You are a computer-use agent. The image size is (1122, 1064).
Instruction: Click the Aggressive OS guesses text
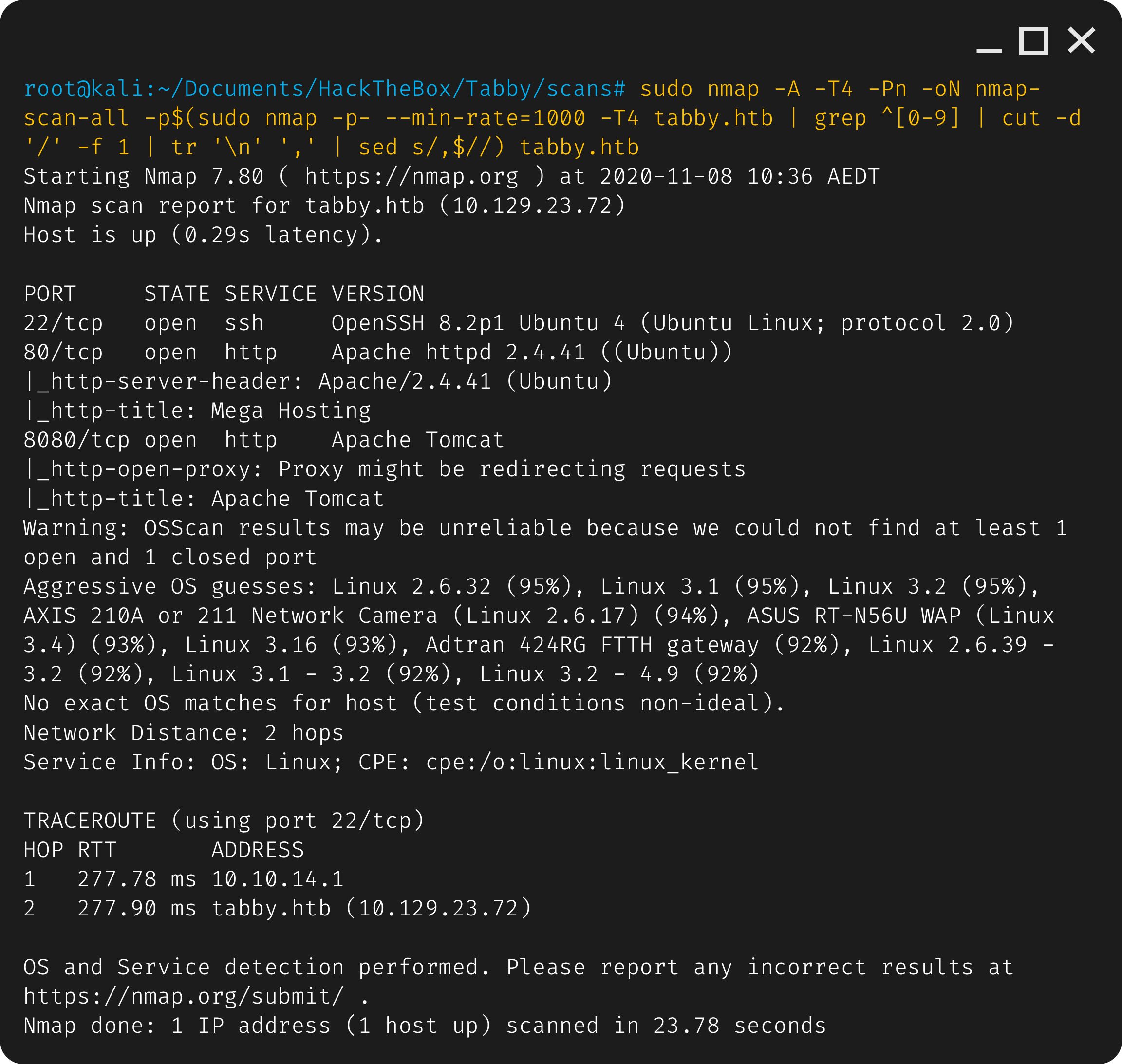[170, 585]
